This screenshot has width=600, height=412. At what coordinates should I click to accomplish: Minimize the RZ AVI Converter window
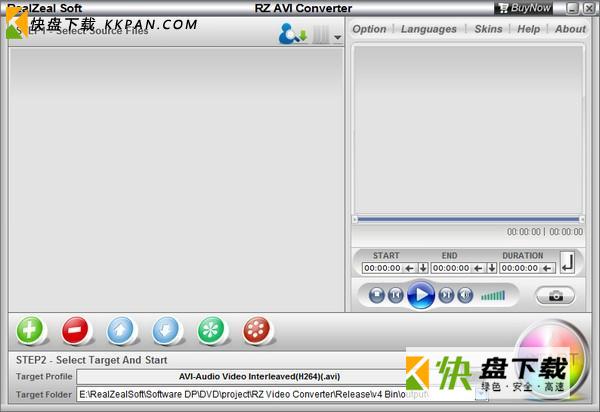(572, 8)
